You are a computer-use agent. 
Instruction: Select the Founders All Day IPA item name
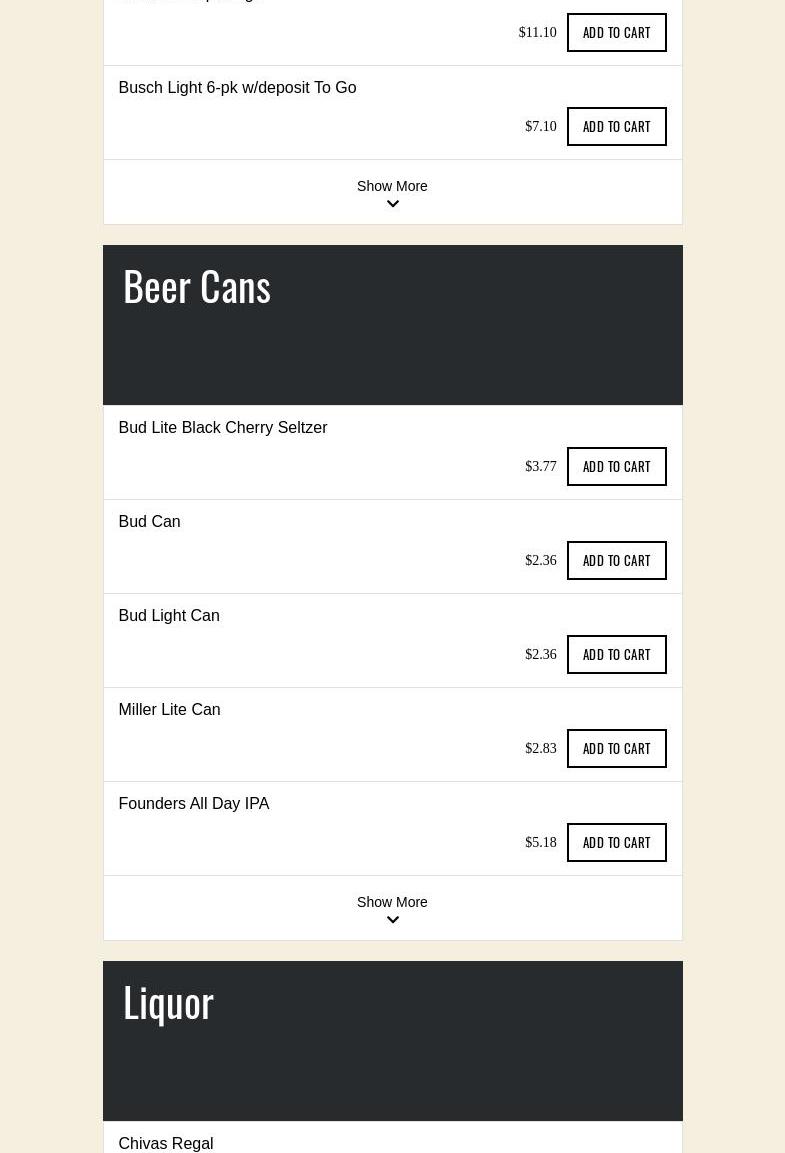coord(193,804)
